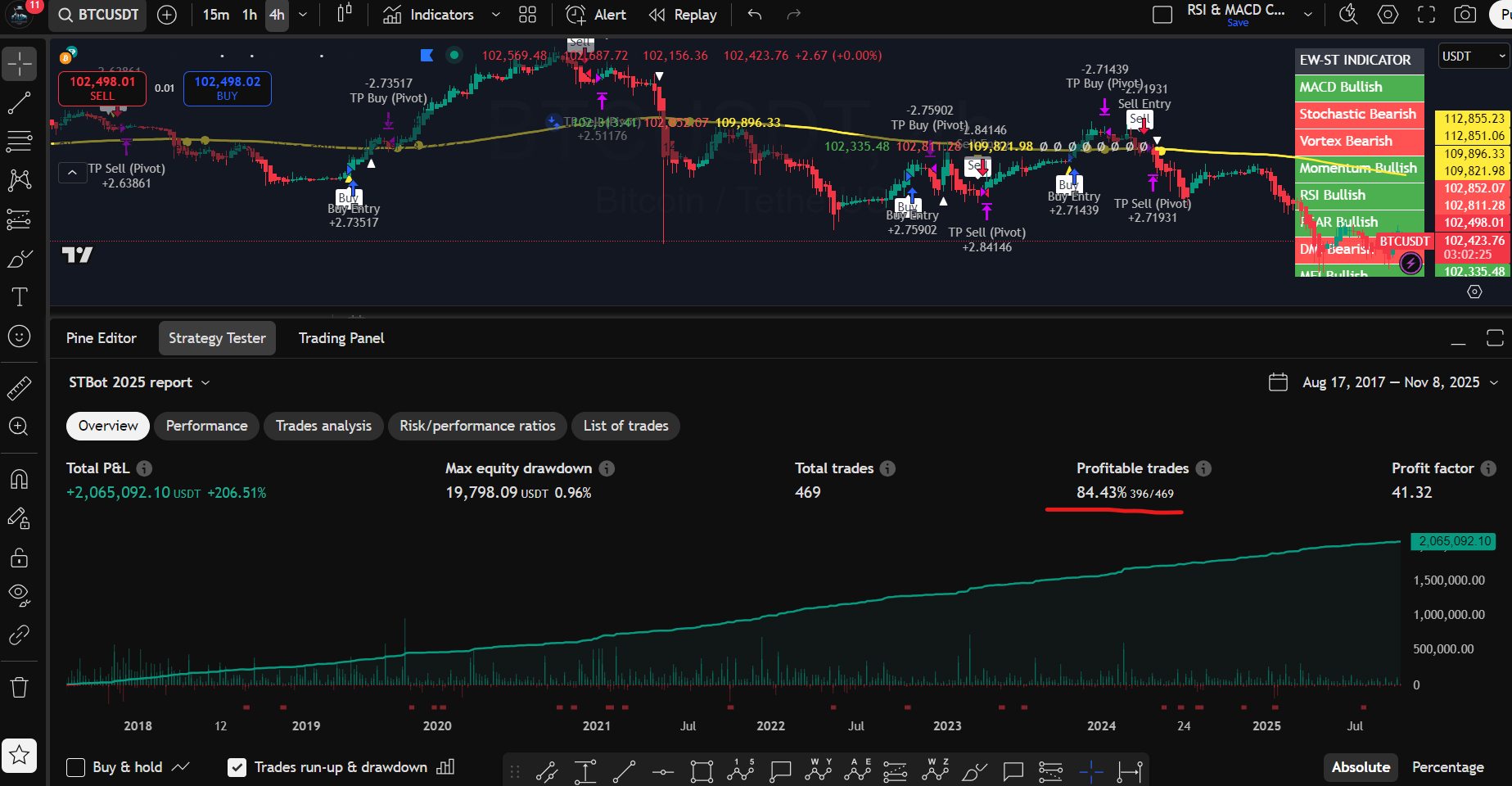1512x786 pixels.
Task: Add symbol with plus icon
Action: pyautogui.click(x=167, y=15)
